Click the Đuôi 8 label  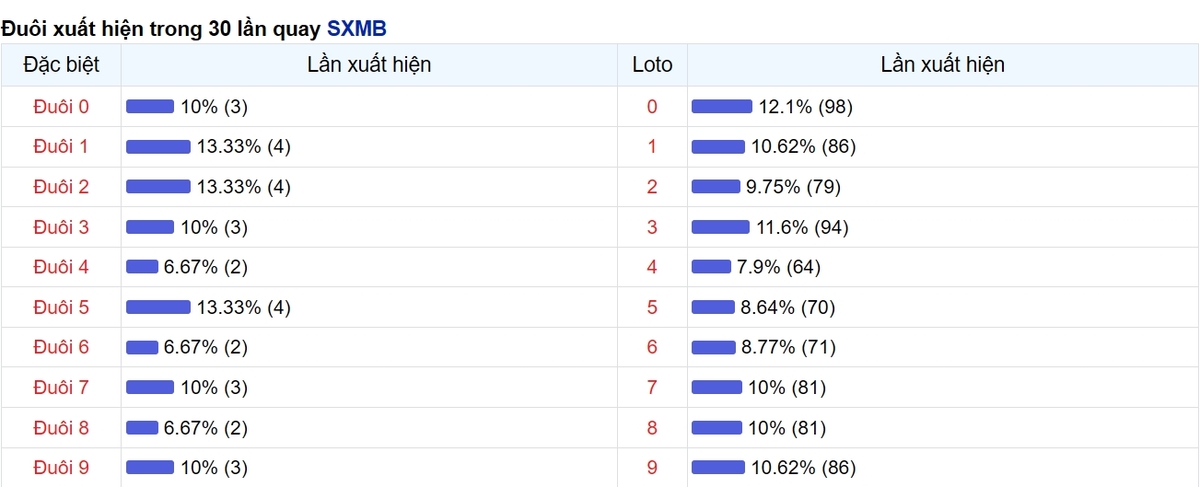[x=61, y=428]
